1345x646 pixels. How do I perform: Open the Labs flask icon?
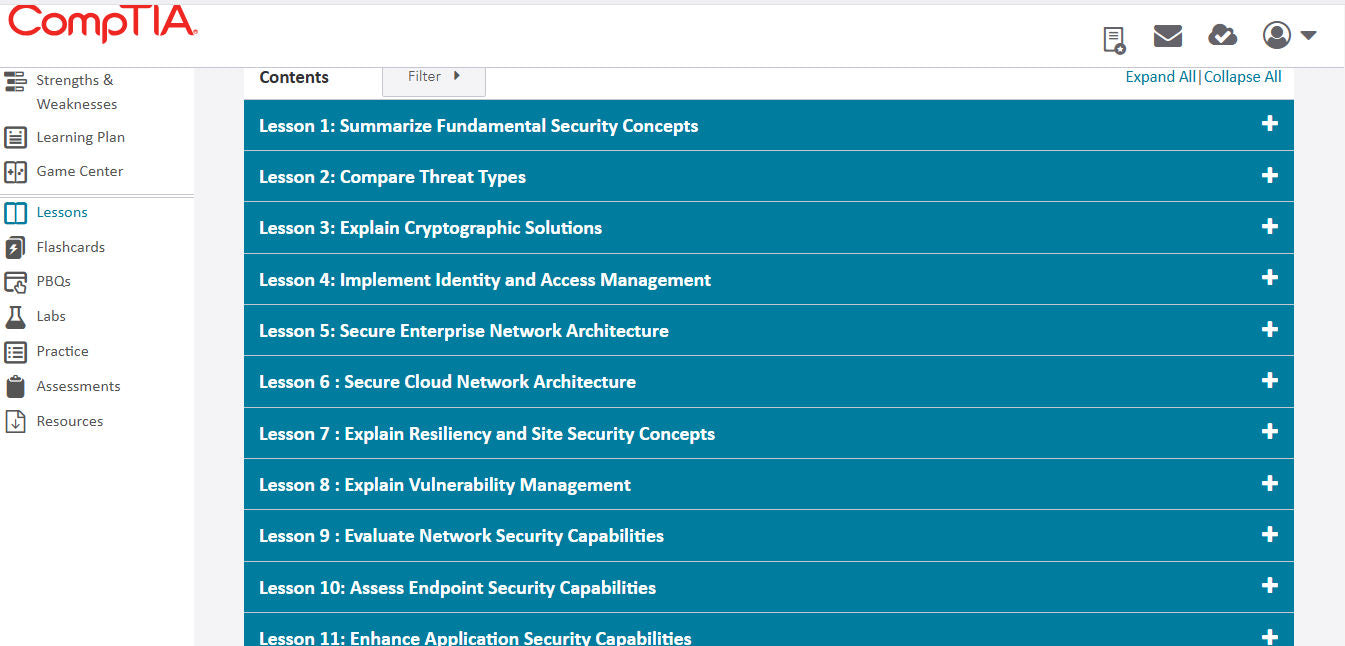point(16,316)
